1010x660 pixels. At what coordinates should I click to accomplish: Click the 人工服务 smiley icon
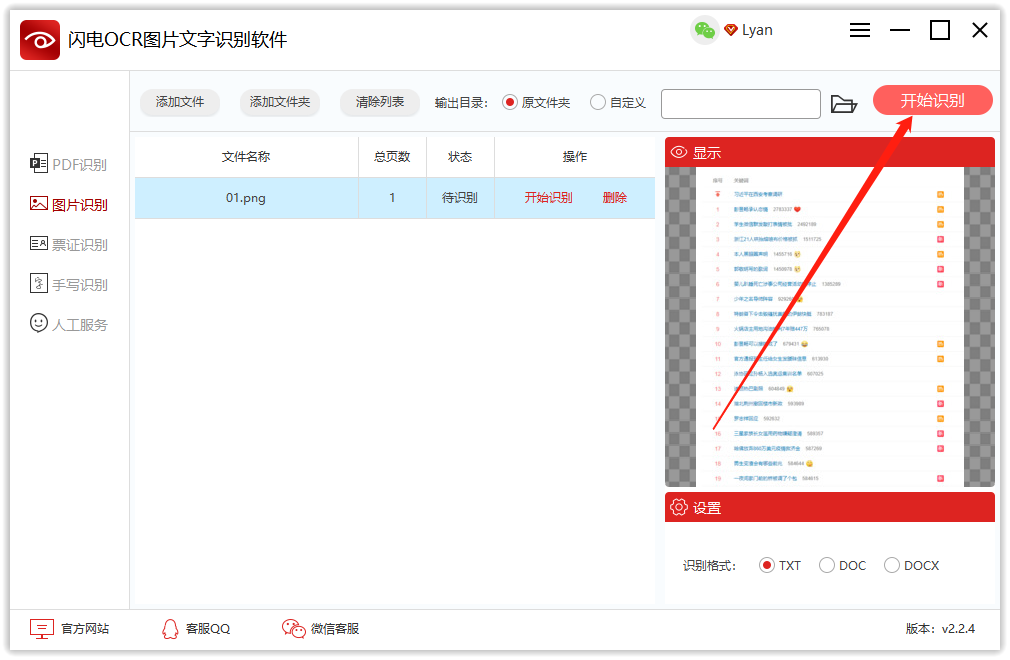point(39,323)
